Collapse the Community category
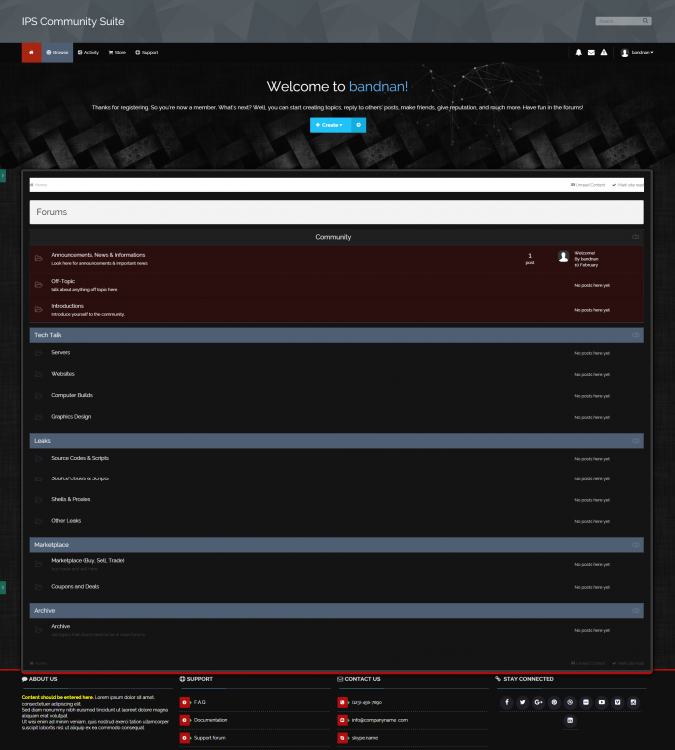Image resolution: width=675 pixels, height=750 pixels. click(x=636, y=237)
